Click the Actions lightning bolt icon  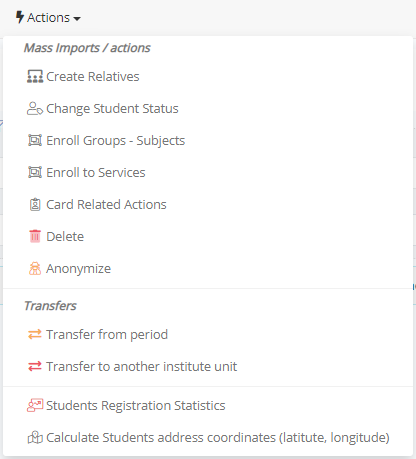[x=20, y=17]
